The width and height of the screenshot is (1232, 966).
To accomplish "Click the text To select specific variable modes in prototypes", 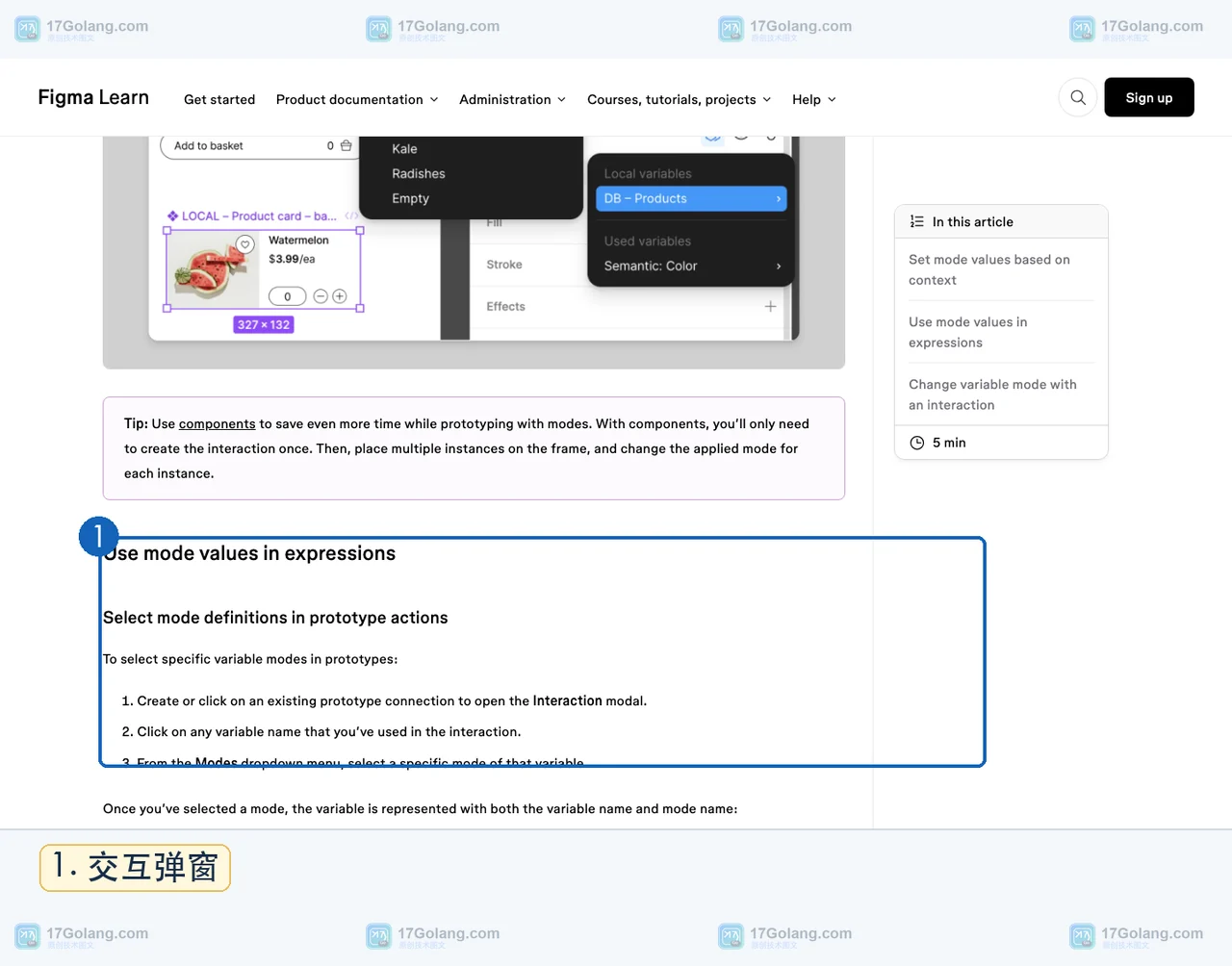I will click(250, 659).
